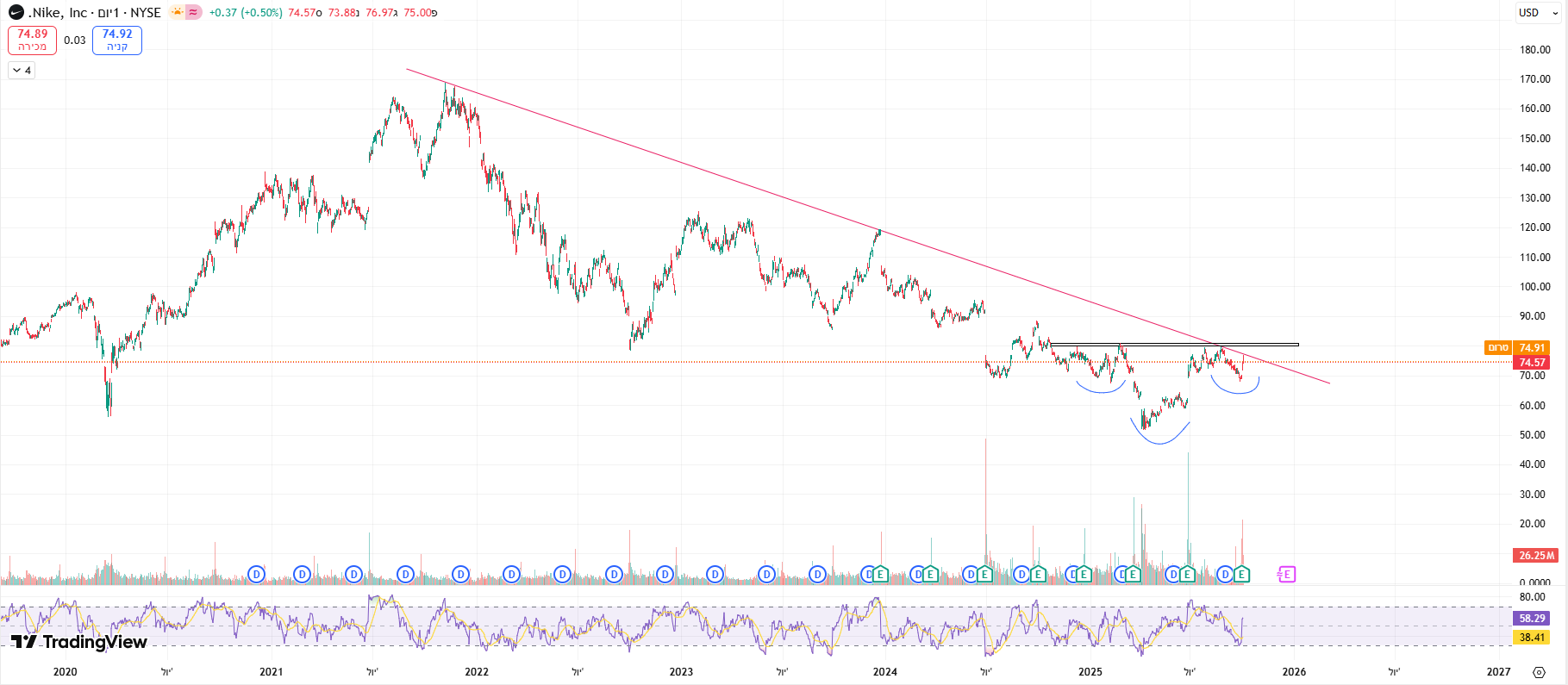Click the 2020 label on time axis

[x=65, y=672]
